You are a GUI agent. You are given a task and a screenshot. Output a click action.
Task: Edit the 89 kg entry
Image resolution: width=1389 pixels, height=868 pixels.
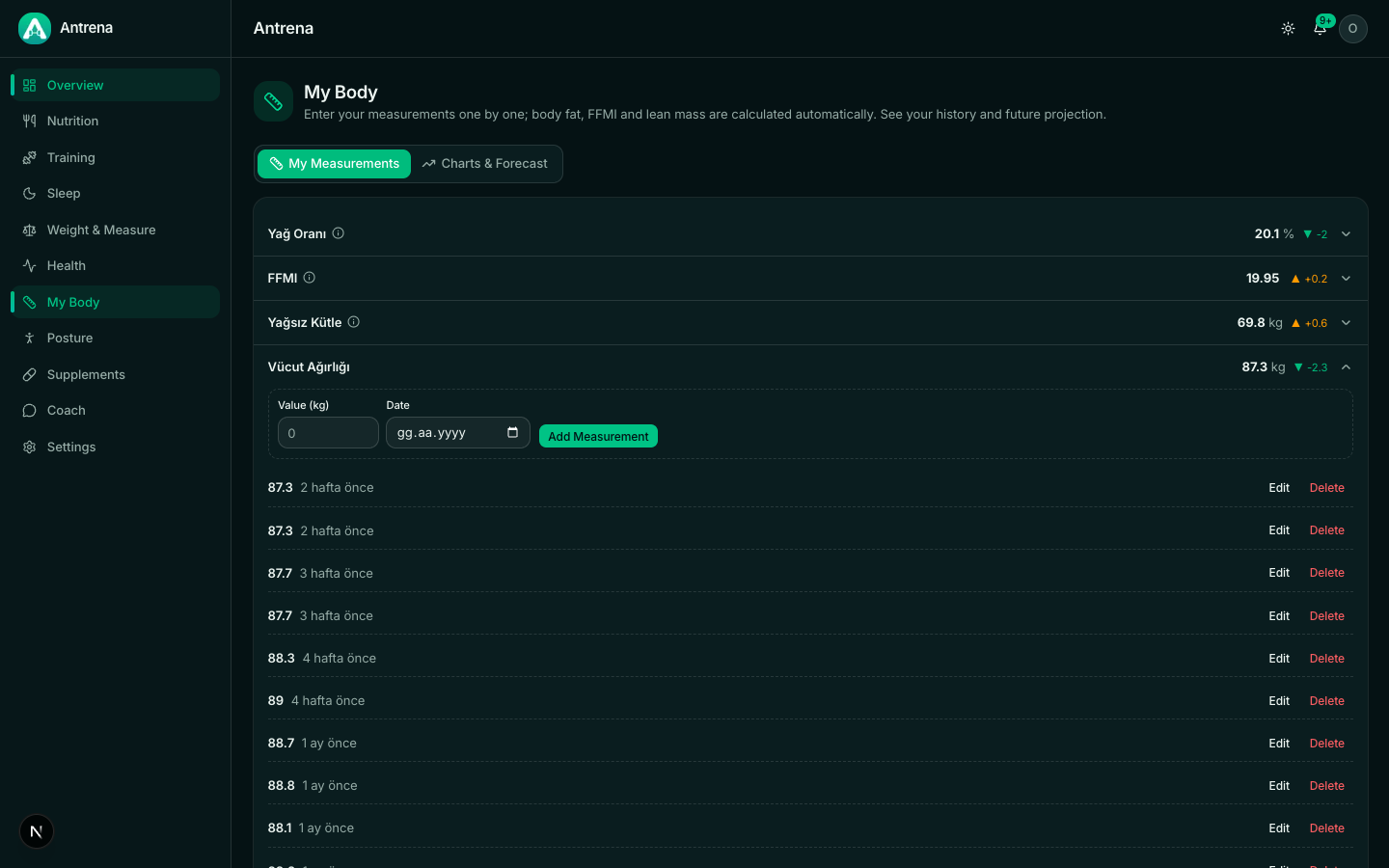1279,701
